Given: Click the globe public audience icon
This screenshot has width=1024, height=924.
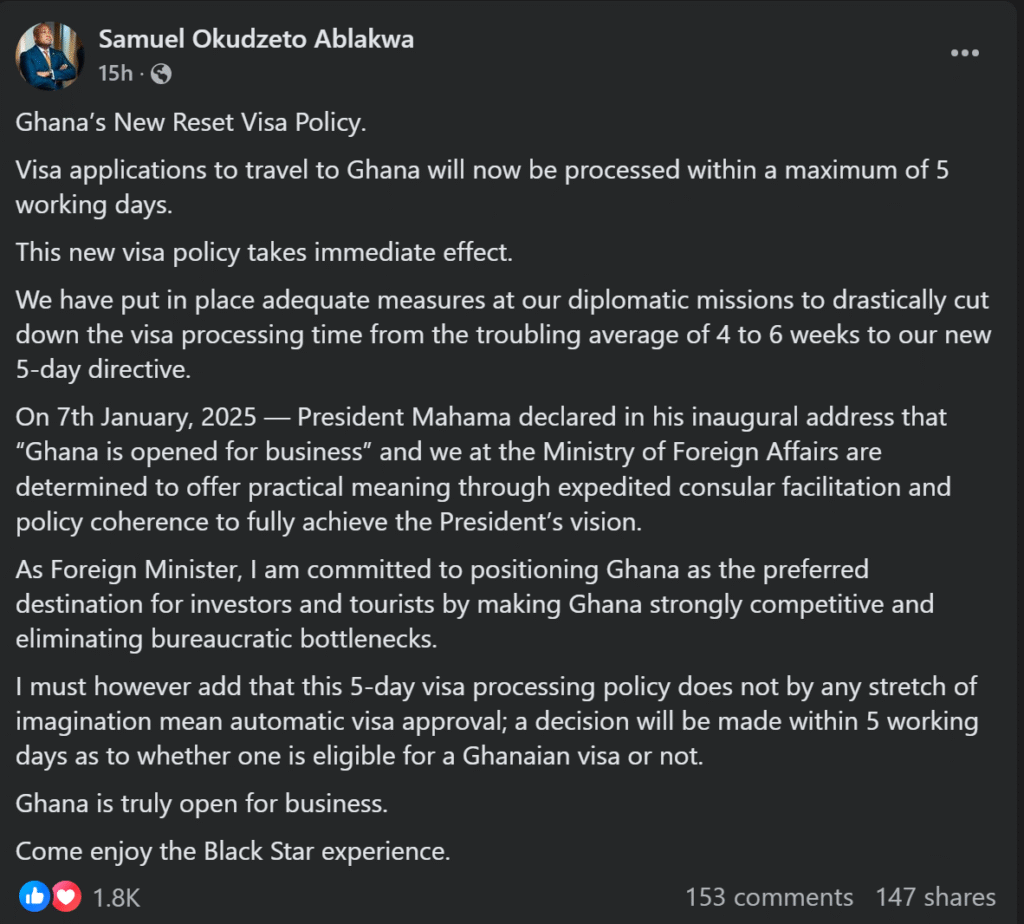Looking at the screenshot, I should [x=161, y=74].
